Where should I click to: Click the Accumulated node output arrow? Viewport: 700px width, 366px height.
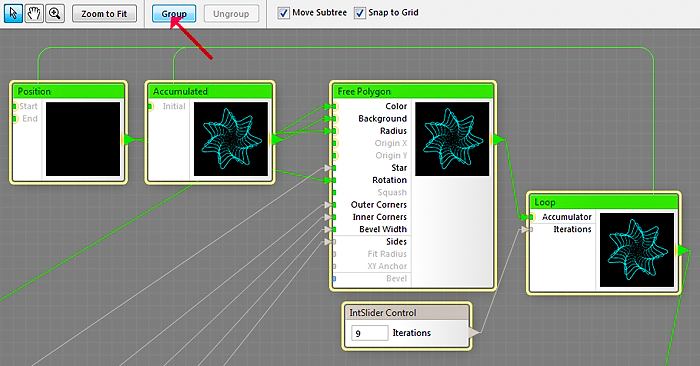point(277,140)
